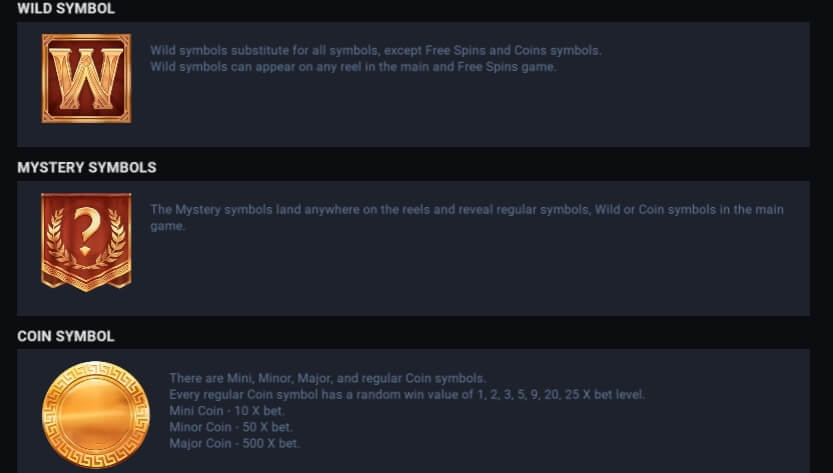Select the MYSTERY SYMBOLS heading

tap(87, 167)
